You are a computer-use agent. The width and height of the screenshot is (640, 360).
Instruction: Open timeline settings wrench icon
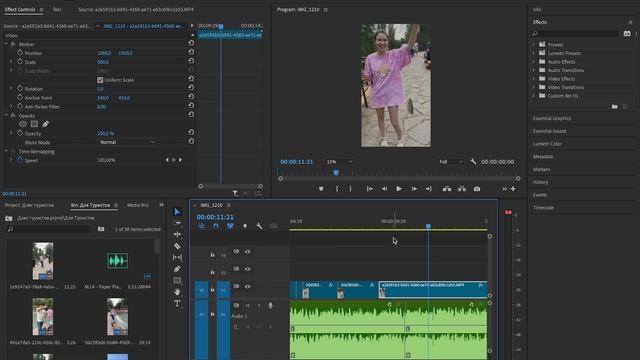[259, 226]
